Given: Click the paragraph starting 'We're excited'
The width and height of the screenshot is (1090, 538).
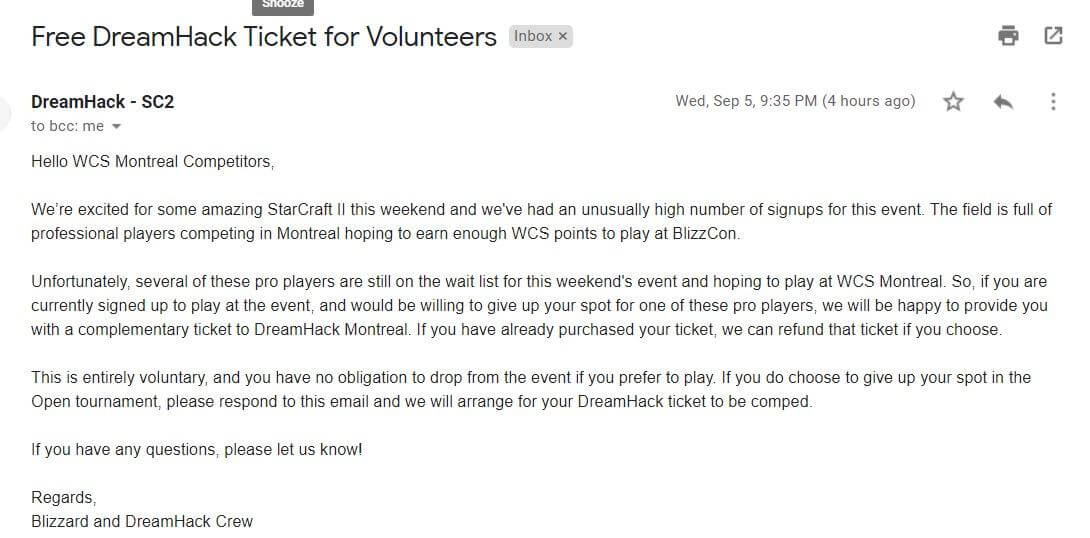Looking at the screenshot, I should point(540,221).
